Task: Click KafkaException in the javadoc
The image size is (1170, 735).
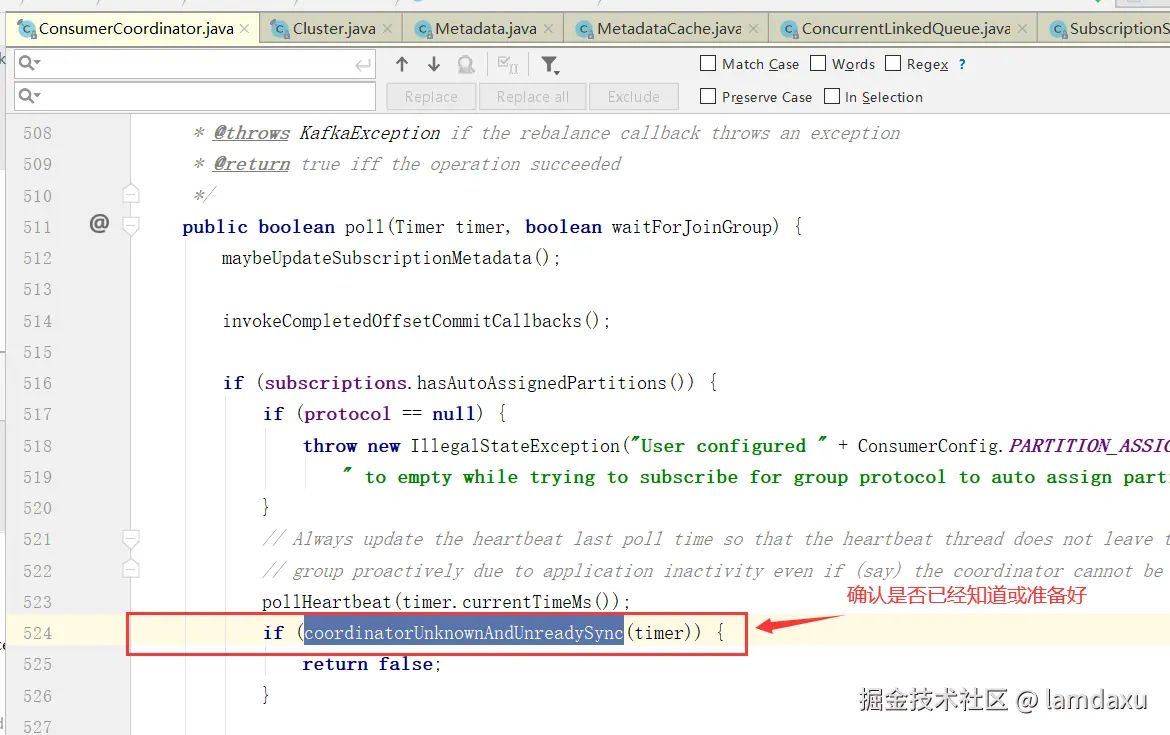Action: [369, 134]
